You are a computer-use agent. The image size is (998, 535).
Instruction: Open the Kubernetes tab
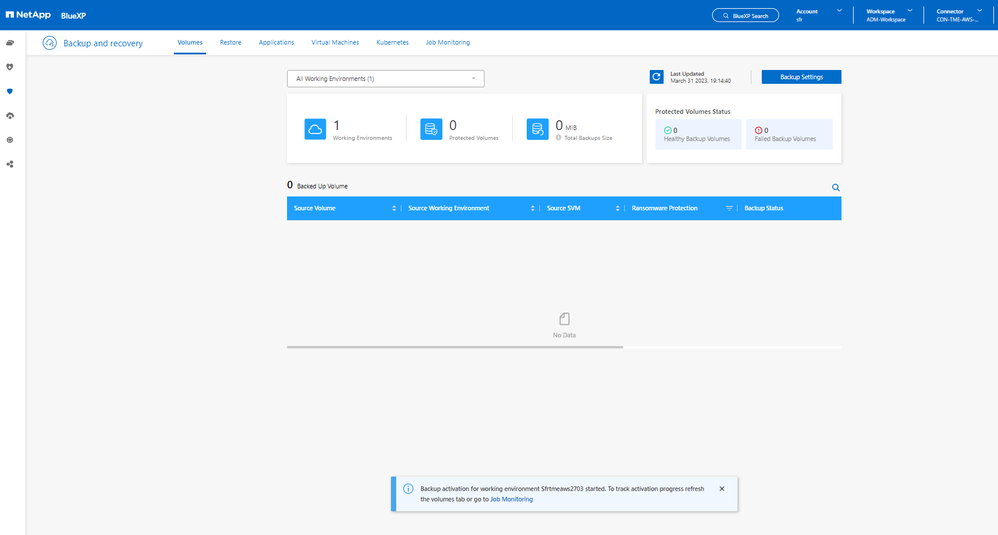[x=392, y=43]
